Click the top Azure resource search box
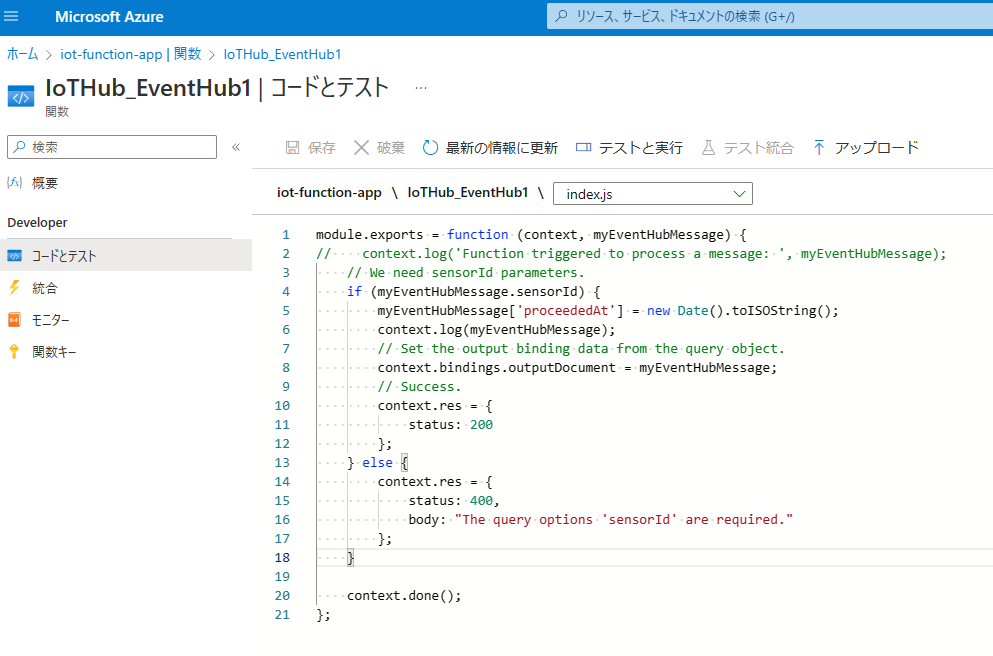Image resolution: width=993 pixels, height=656 pixels. (770, 17)
